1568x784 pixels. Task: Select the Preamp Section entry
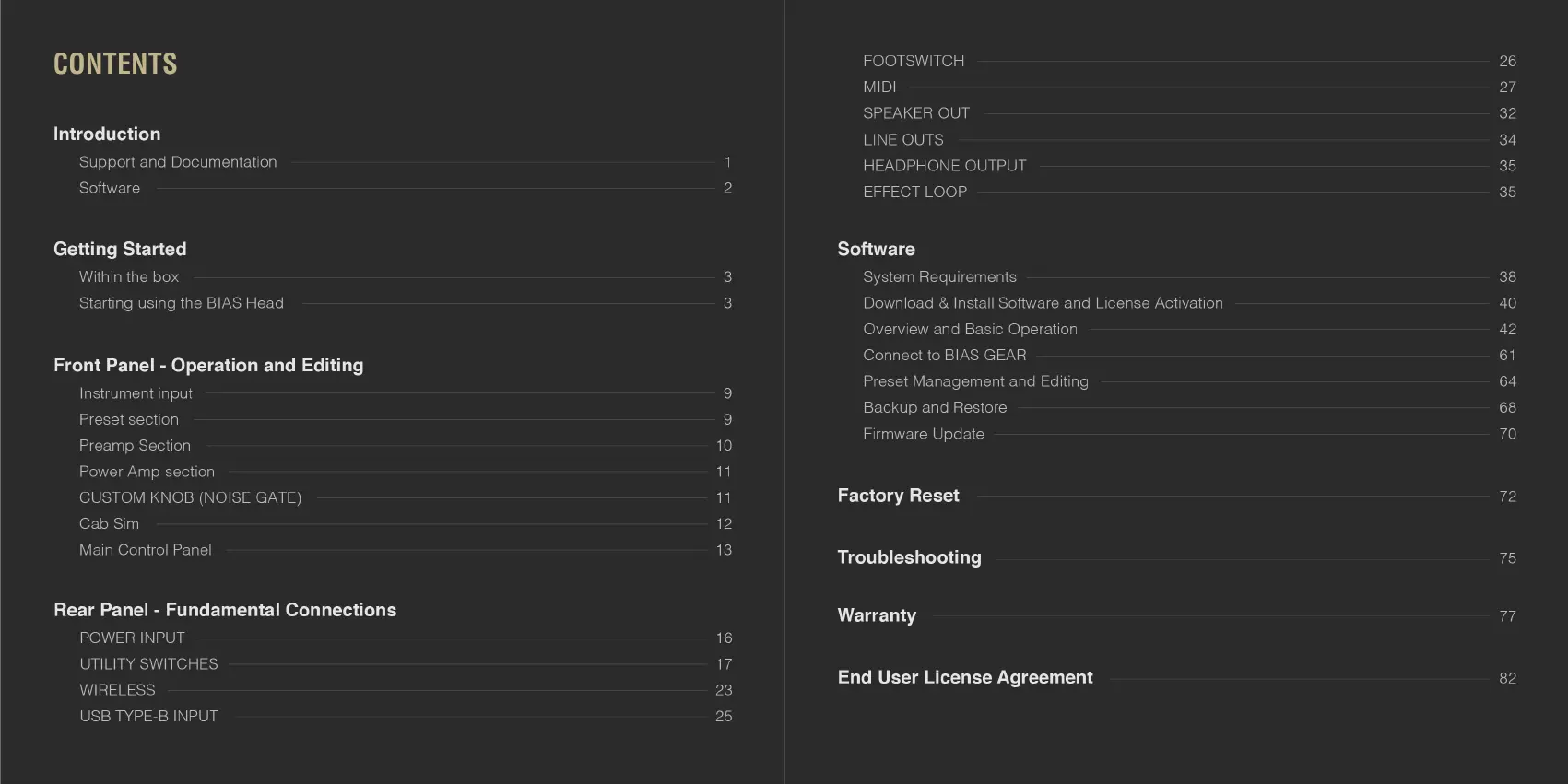pos(135,446)
